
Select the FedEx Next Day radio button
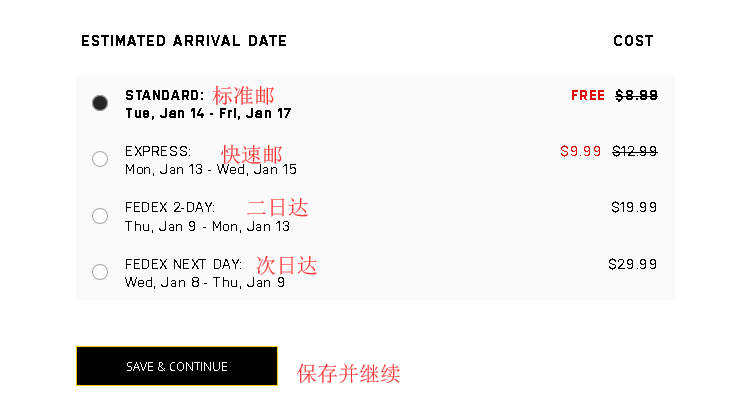click(100, 272)
